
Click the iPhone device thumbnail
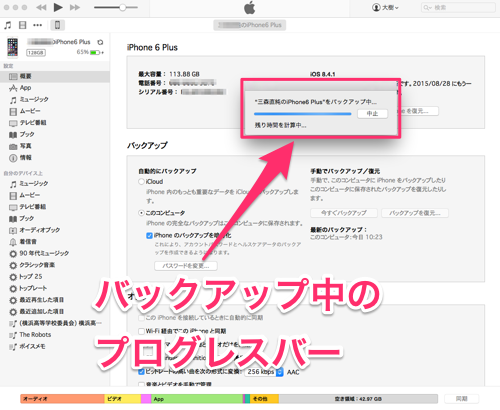(x=13, y=47)
